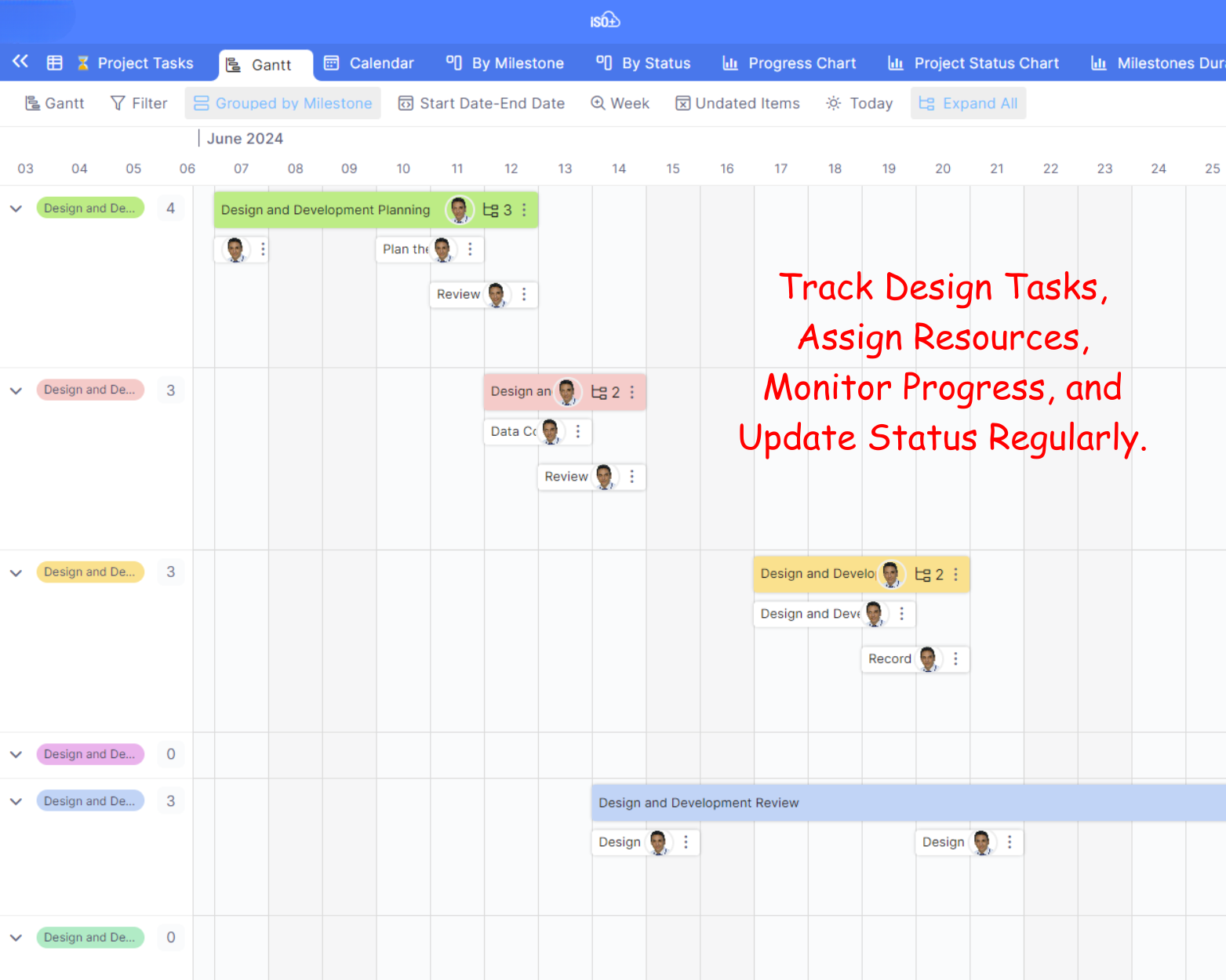This screenshot has width=1226, height=980.
Task: Switch to the Calendar tab
Action: 369,64
